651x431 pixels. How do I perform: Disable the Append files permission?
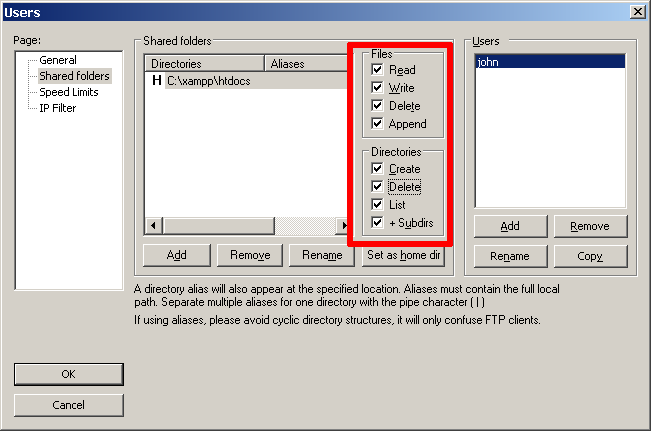click(377, 124)
